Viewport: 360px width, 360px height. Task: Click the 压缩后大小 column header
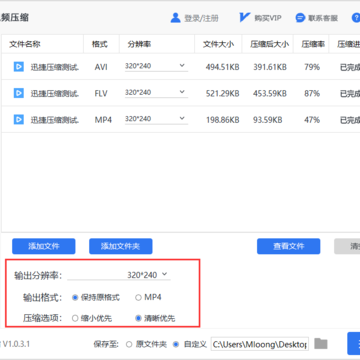click(270, 44)
